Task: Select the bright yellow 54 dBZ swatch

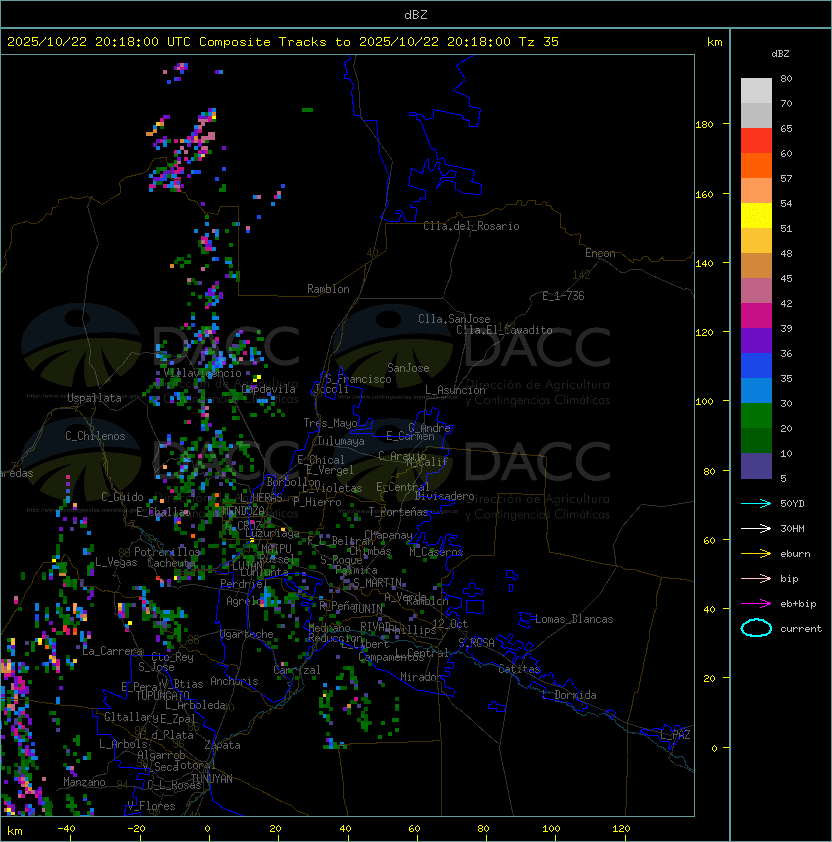Action: pos(756,215)
